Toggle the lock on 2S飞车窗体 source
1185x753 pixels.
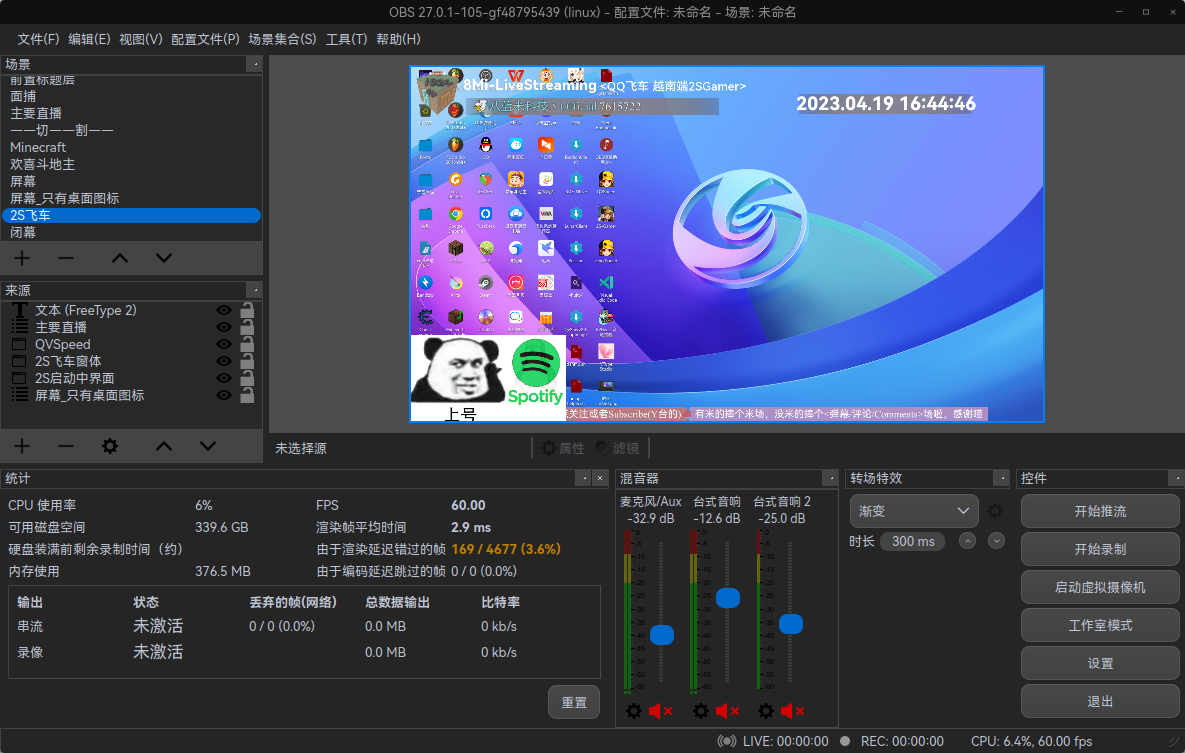[x=247, y=362]
